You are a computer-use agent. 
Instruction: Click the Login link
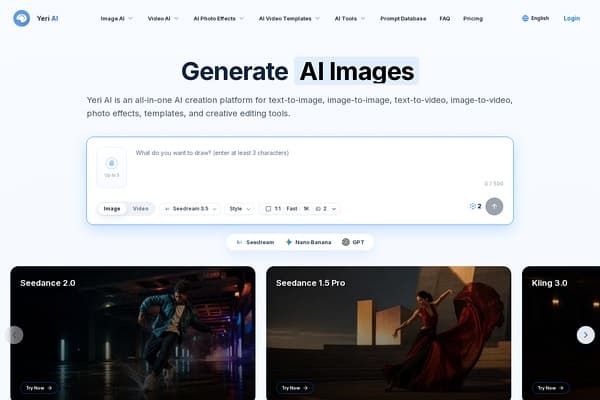coord(572,18)
